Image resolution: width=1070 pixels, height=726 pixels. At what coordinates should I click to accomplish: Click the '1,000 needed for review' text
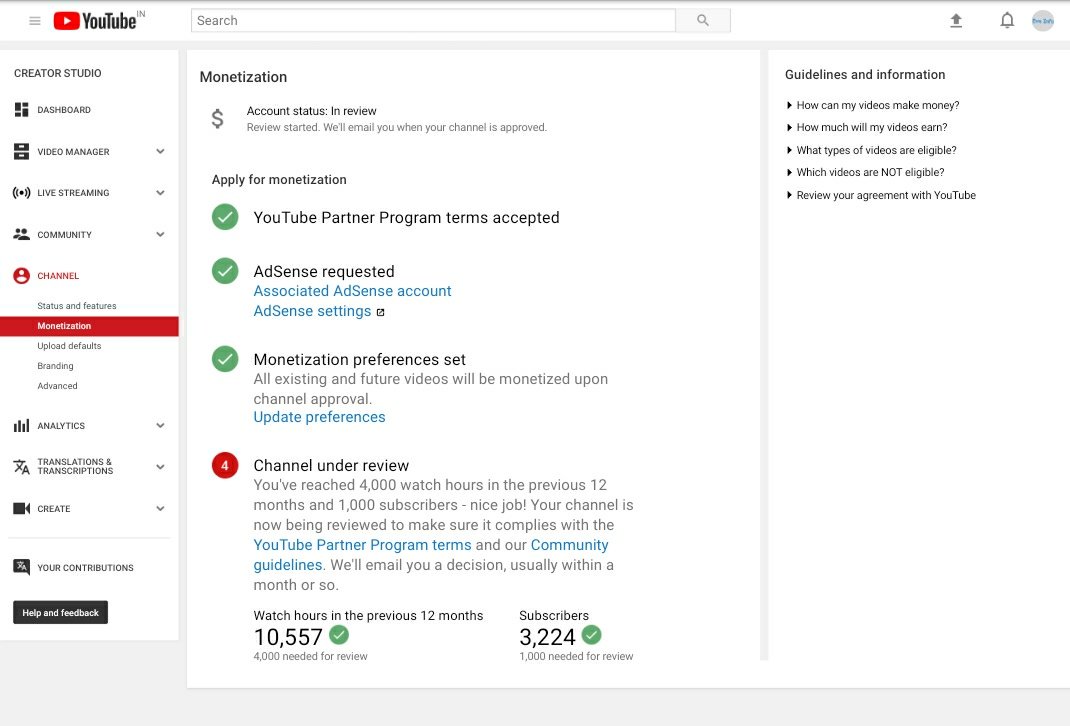click(x=576, y=656)
